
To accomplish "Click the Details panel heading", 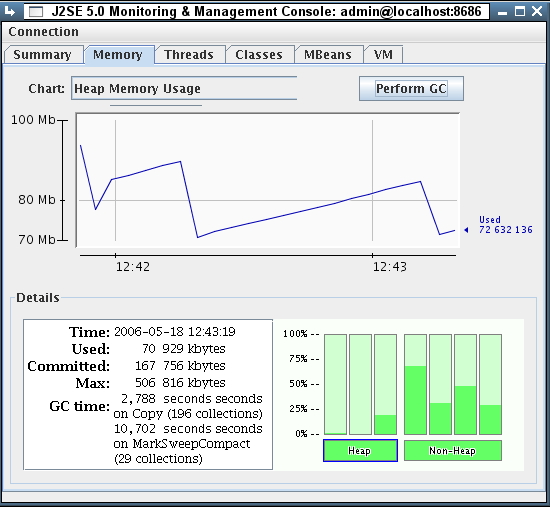I will point(38,298).
